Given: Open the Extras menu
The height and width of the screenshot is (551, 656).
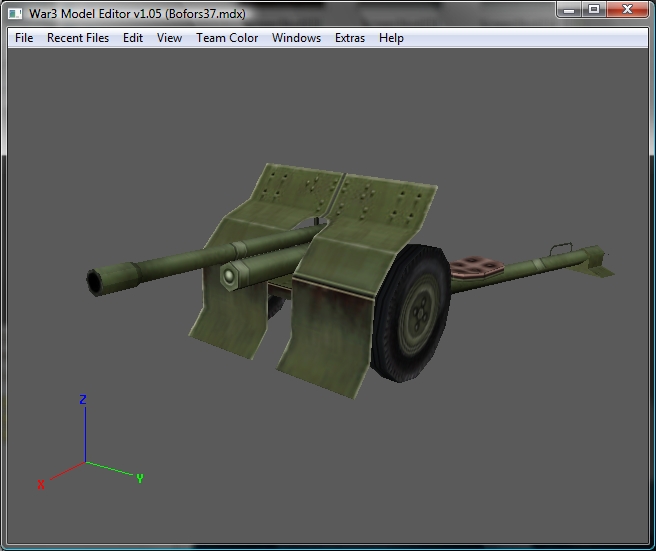Looking at the screenshot, I should [x=350, y=38].
